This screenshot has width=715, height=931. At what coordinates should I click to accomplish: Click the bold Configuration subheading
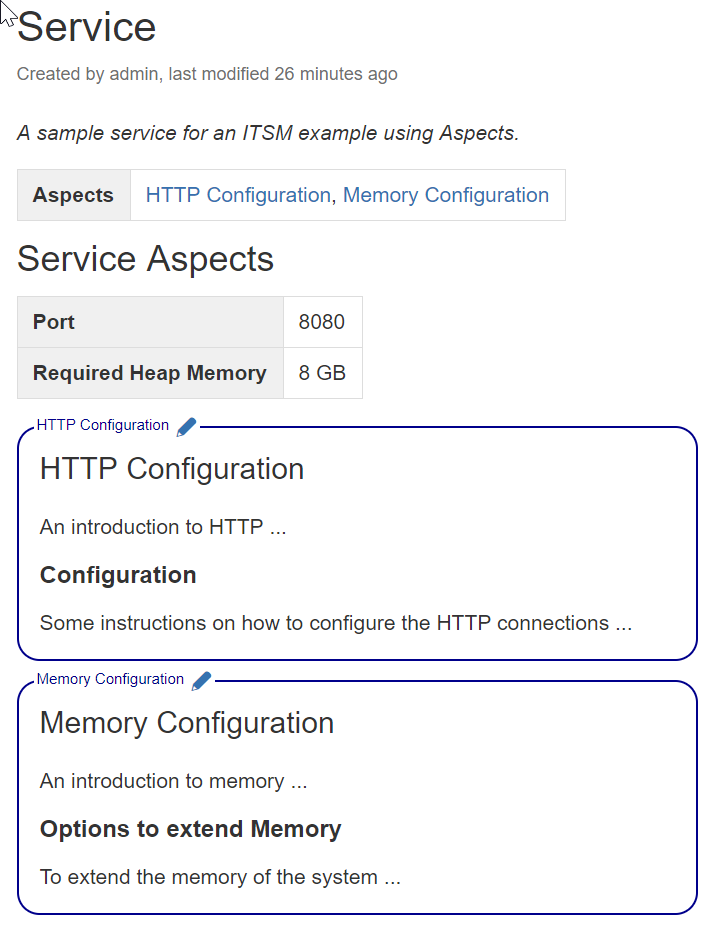point(118,575)
